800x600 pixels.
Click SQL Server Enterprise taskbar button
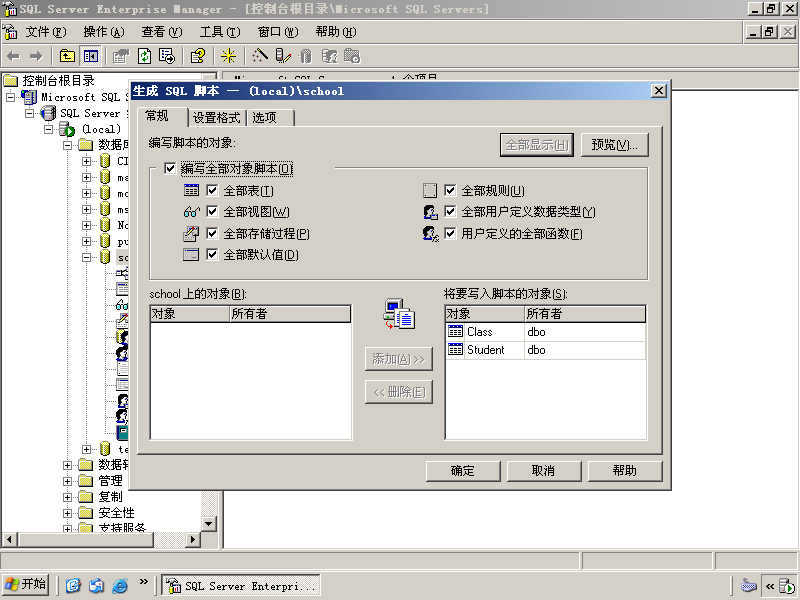[241, 586]
